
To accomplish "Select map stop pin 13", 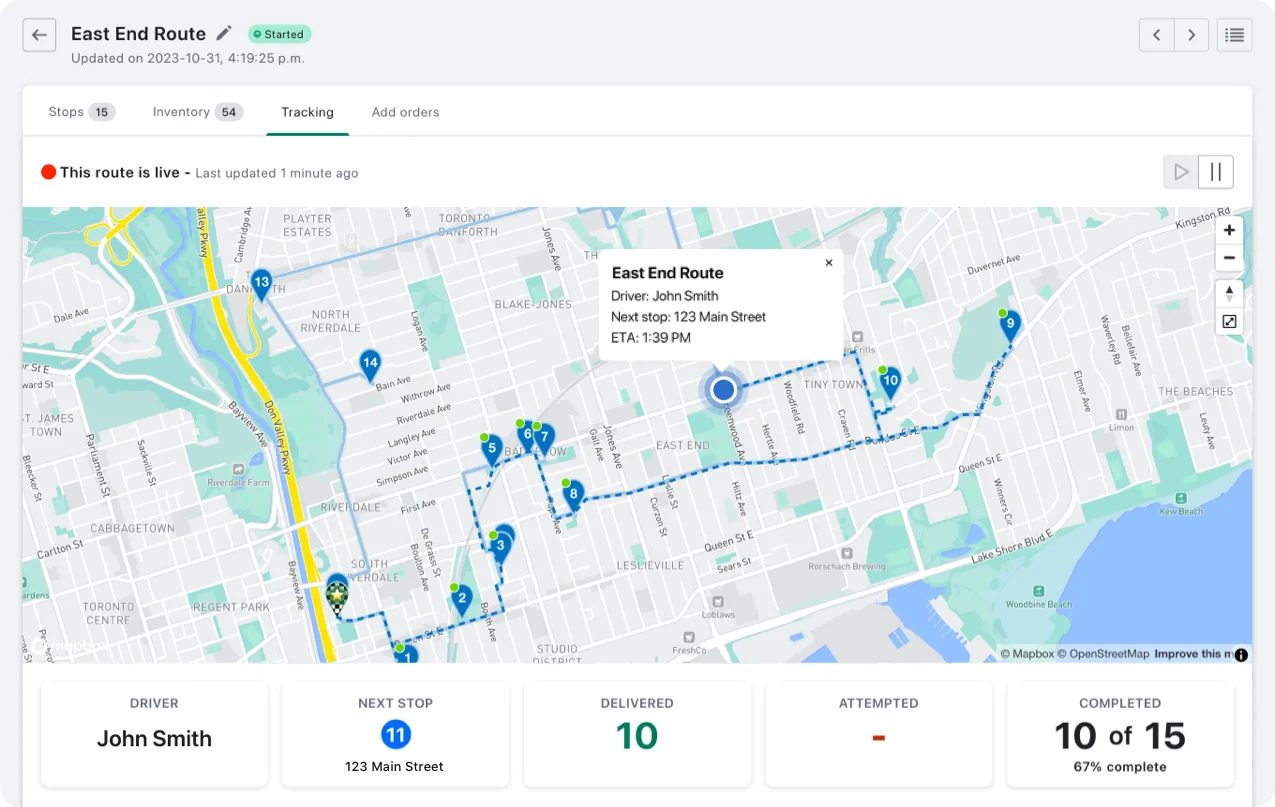I will pos(262,285).
